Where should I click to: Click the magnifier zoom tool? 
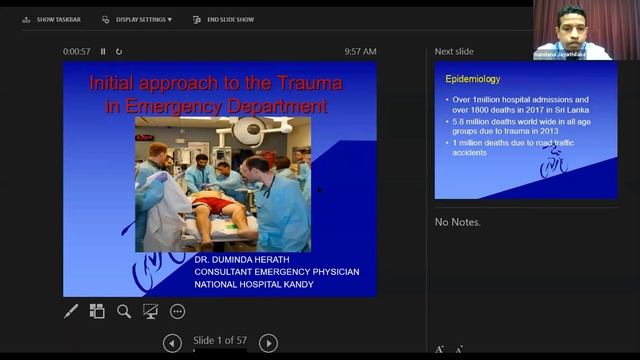[x=124, y=311]
